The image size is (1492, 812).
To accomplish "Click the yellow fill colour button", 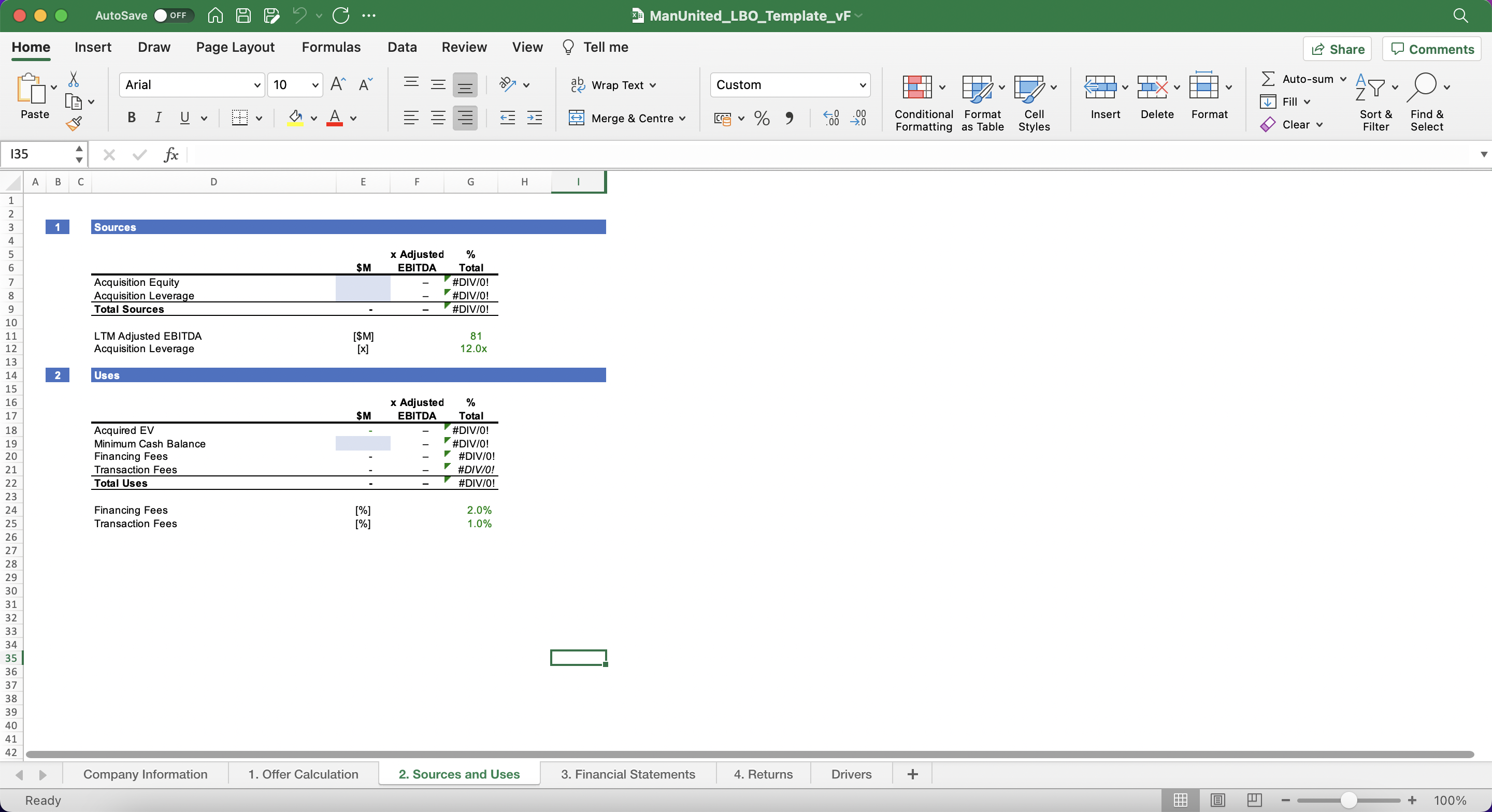I will (295, 118).
